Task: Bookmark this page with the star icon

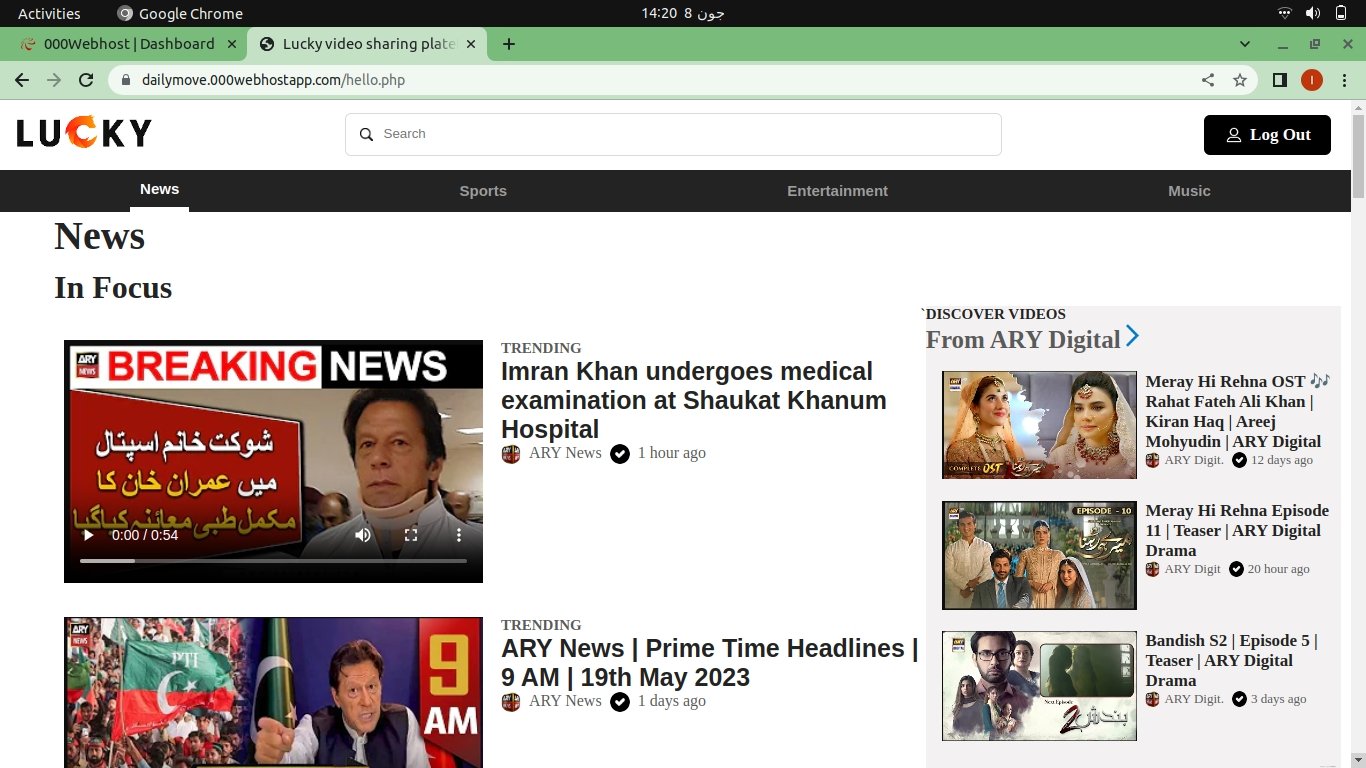Action: pyautogui.click(x=1240, y=80)
